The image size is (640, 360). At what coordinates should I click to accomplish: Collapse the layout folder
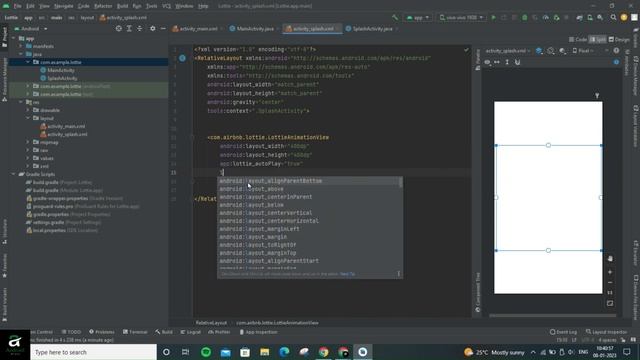[x=28, y=118]
